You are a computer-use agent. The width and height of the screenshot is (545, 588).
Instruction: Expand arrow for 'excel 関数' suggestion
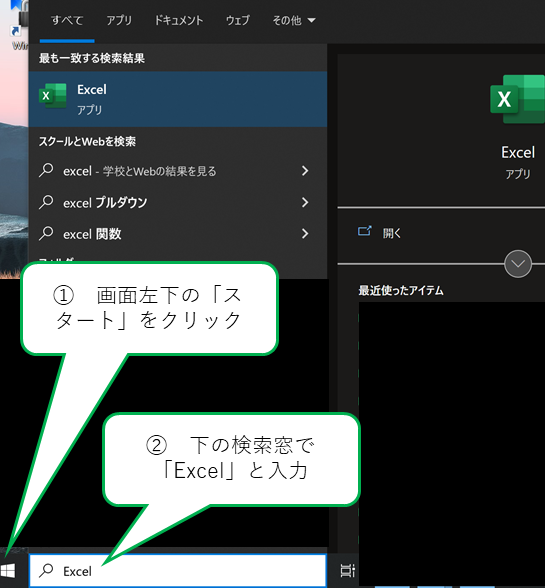coord(305,234)
